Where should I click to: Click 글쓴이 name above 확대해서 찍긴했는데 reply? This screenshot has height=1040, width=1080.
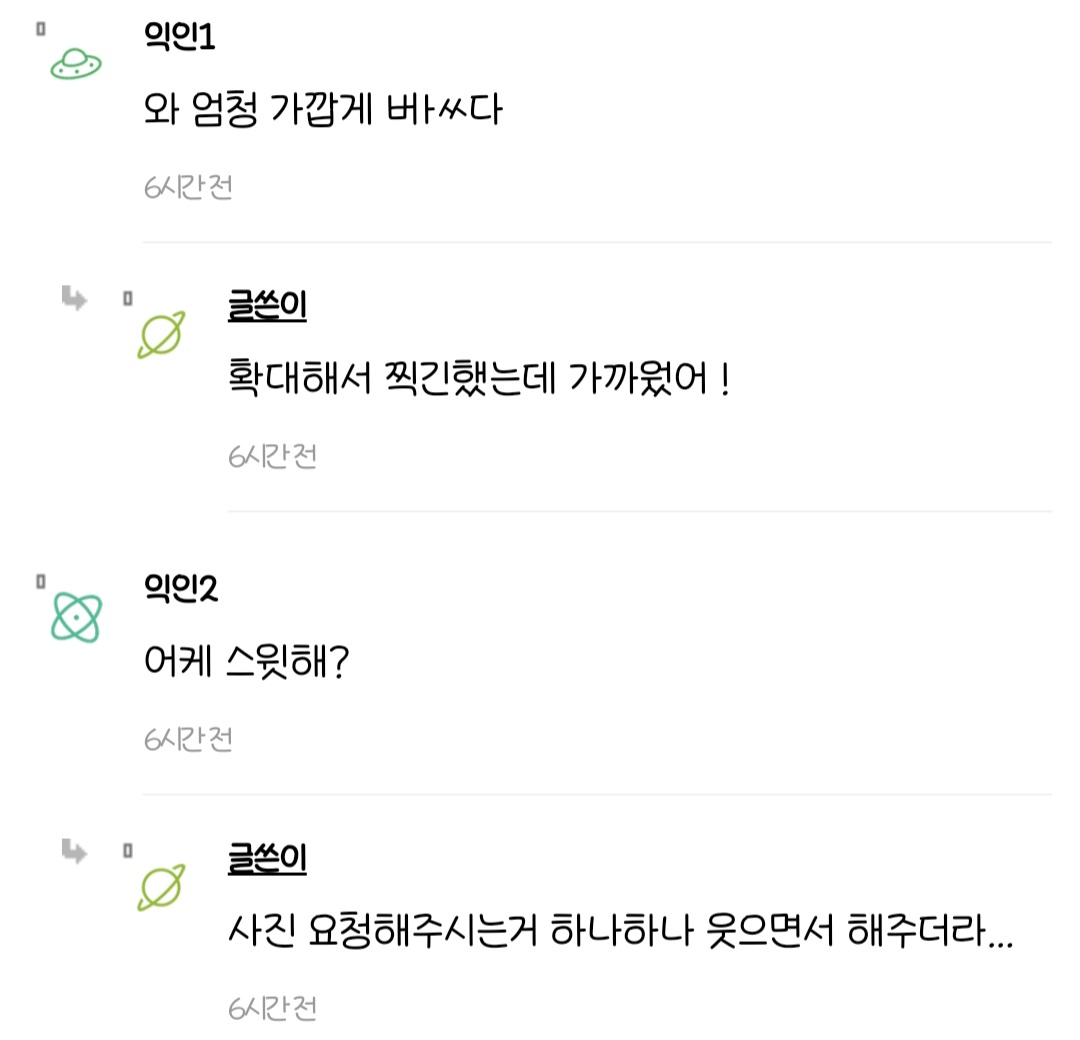pos(267,306)
